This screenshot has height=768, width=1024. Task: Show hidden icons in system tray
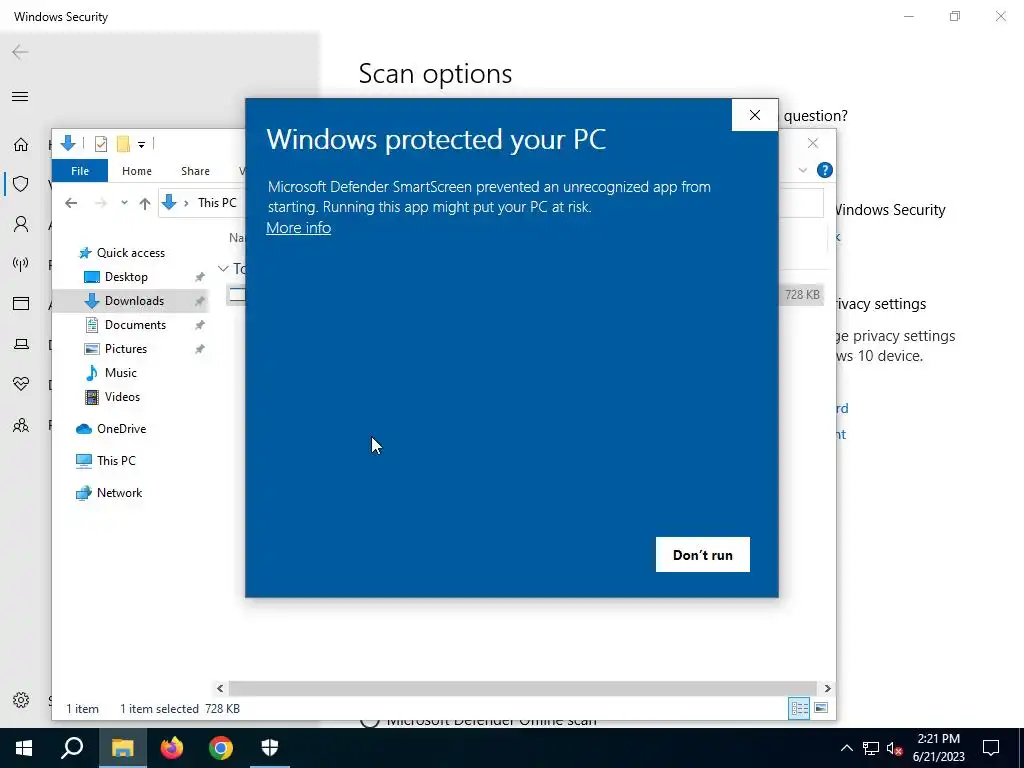click(x=846, y=748)
